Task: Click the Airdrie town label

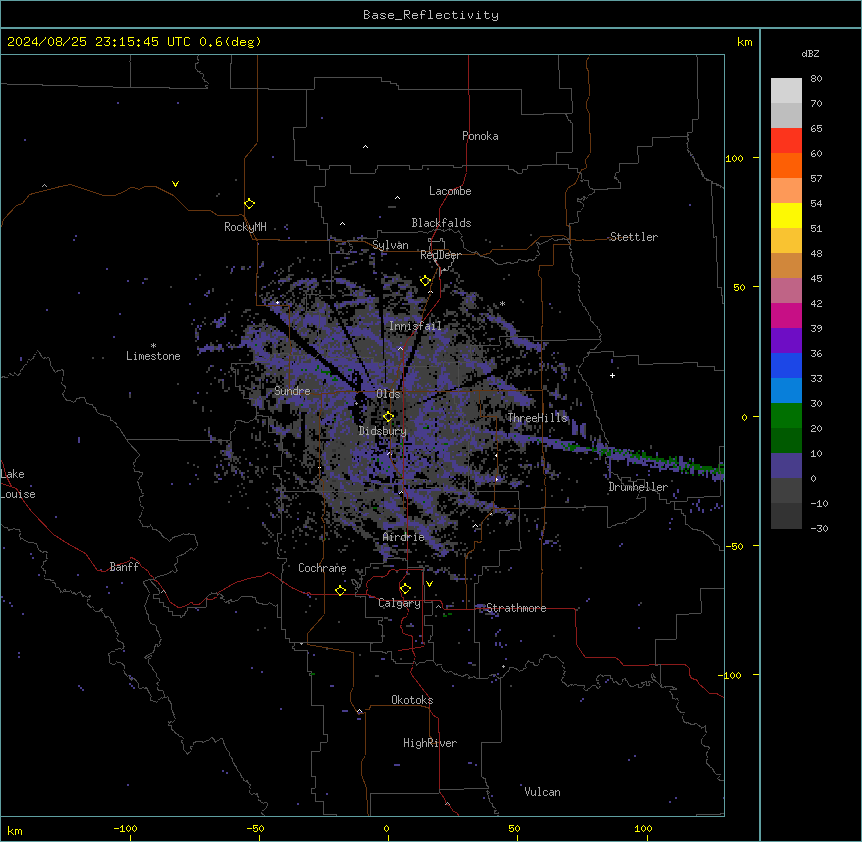Action: point(404,537)
